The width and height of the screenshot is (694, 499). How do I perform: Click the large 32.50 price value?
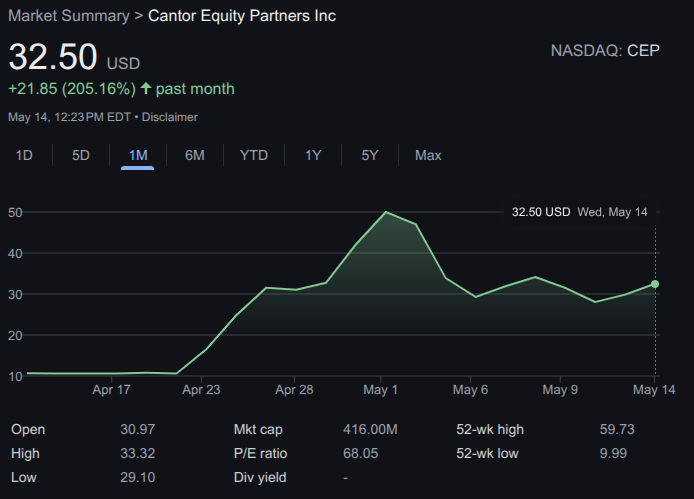(53, 57)
